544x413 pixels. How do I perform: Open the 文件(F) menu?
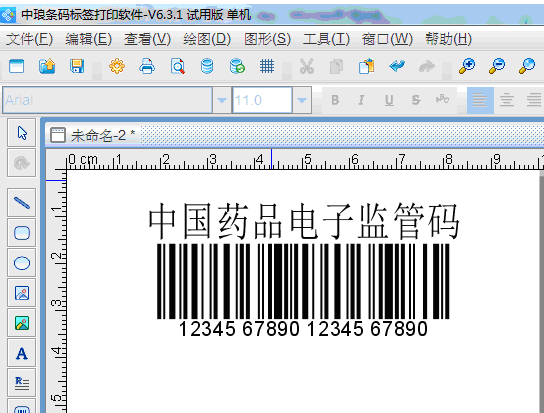tap(29, 39)
